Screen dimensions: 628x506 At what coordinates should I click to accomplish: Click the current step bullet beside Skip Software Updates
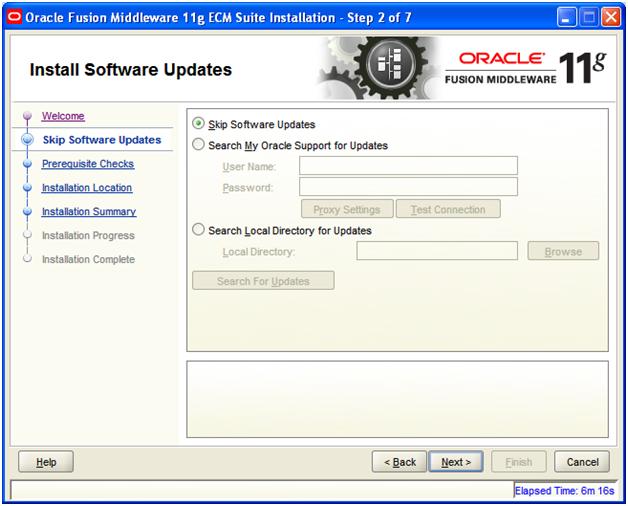pos(27,139)
